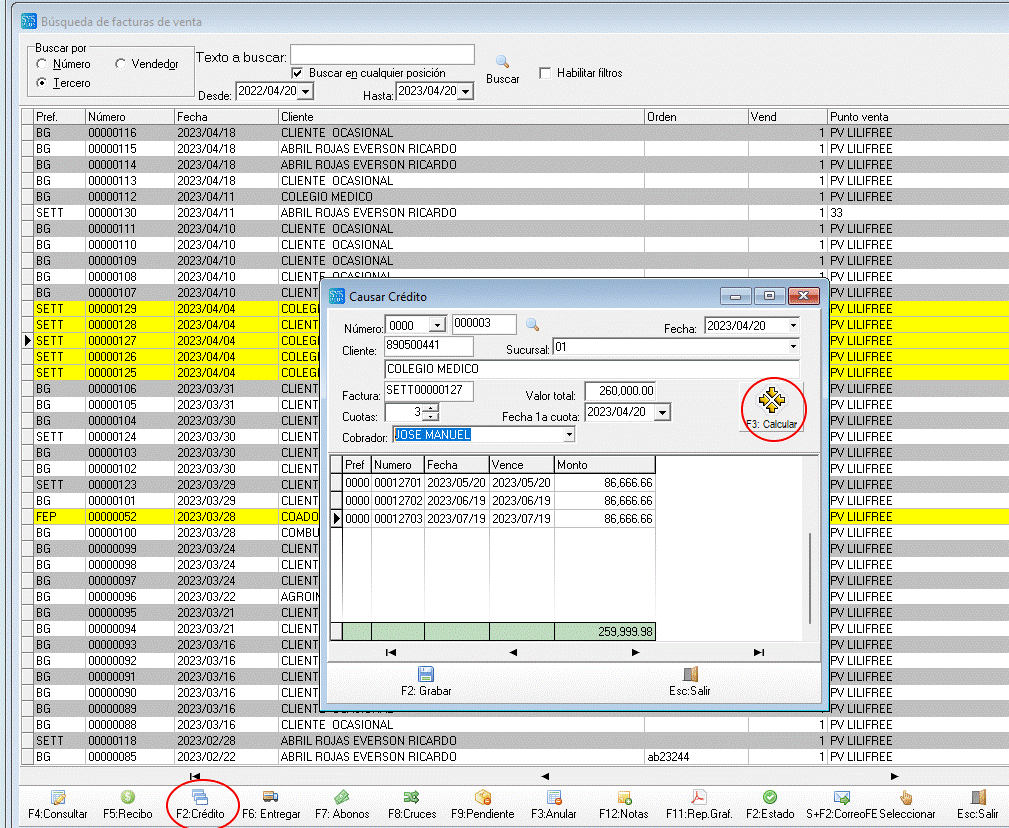Click the Buscar search button
This screenshot has width=1009, height=828.
coord(502,68)
